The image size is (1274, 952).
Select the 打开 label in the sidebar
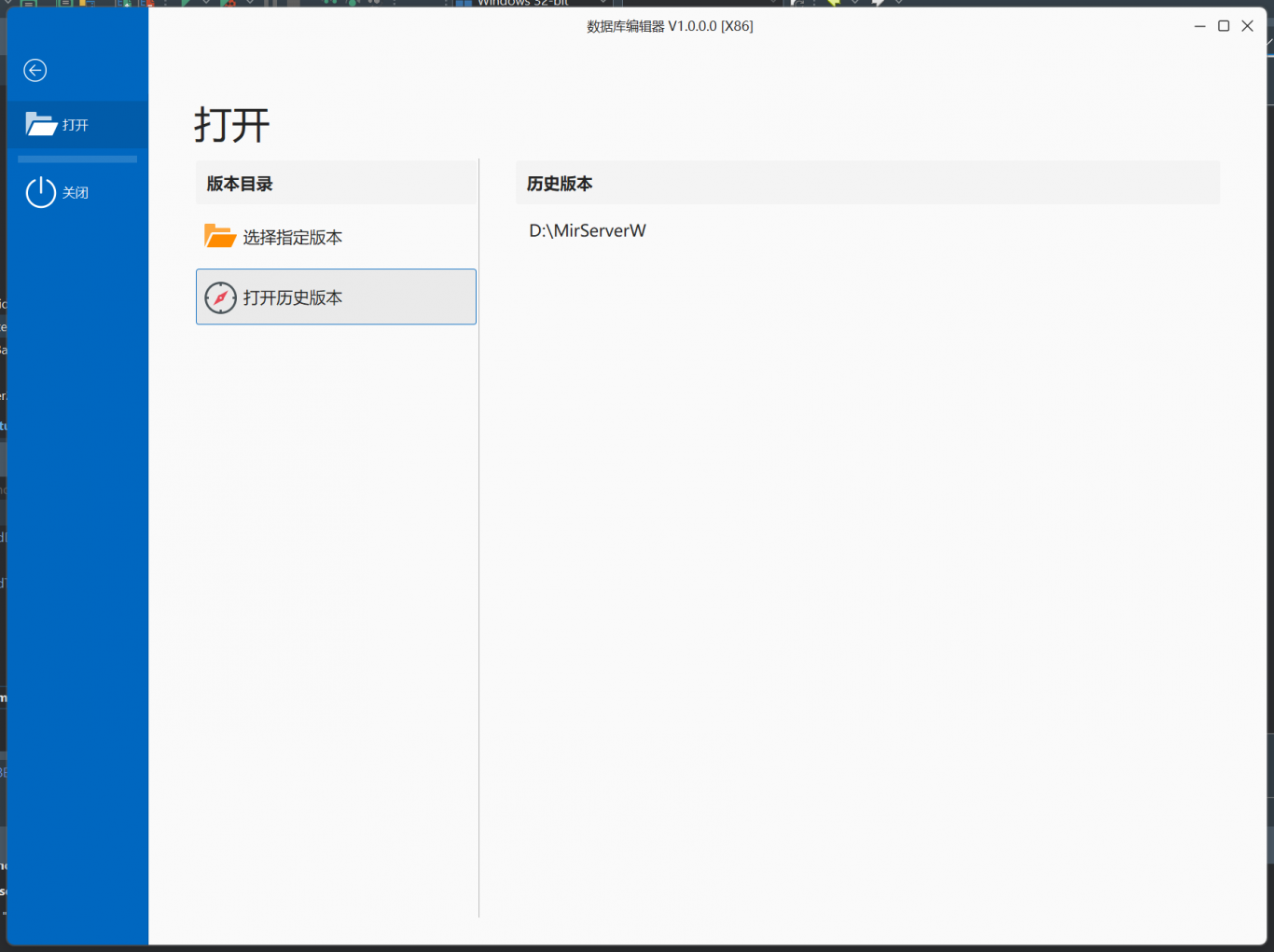click(x=76, y=125)
